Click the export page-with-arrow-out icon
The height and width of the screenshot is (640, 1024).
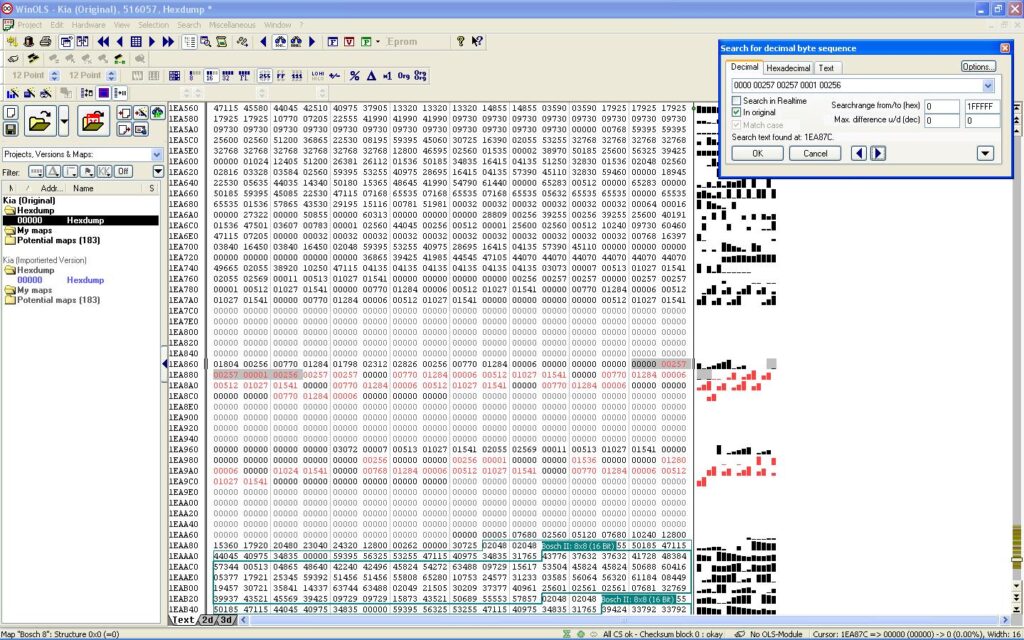pyautogui.click(x=124, y=129)
